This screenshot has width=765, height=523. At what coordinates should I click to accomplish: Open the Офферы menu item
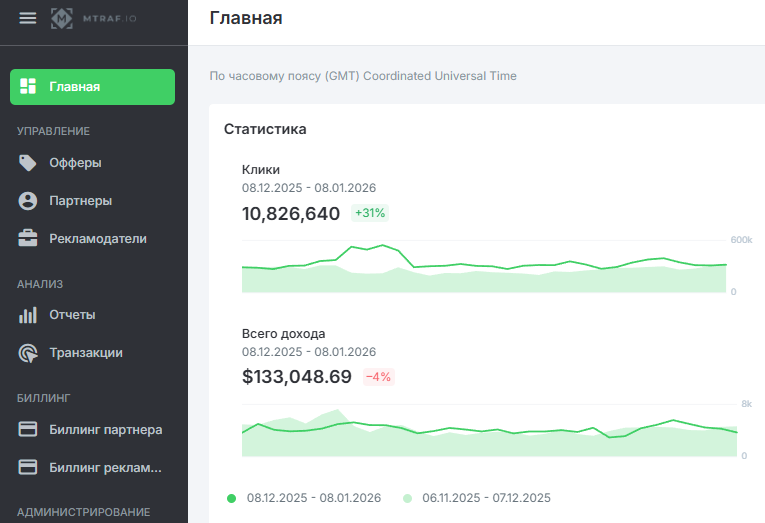(x=75, y=163)
